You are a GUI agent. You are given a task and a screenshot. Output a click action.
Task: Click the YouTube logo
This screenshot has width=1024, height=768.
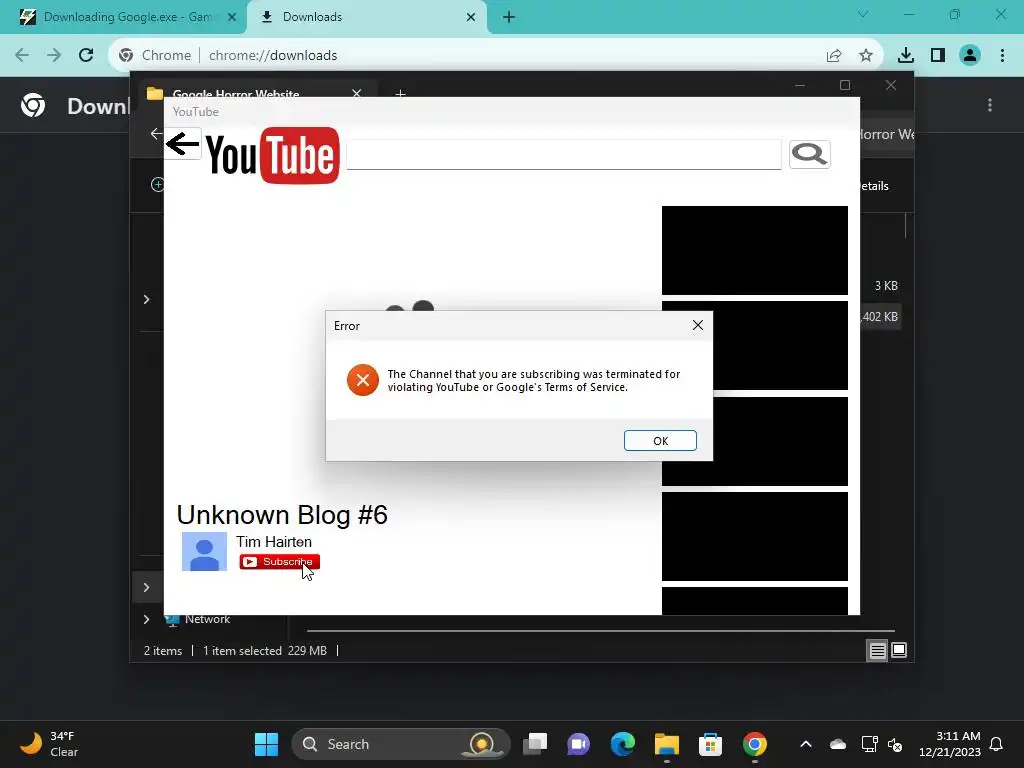[272, 155]
